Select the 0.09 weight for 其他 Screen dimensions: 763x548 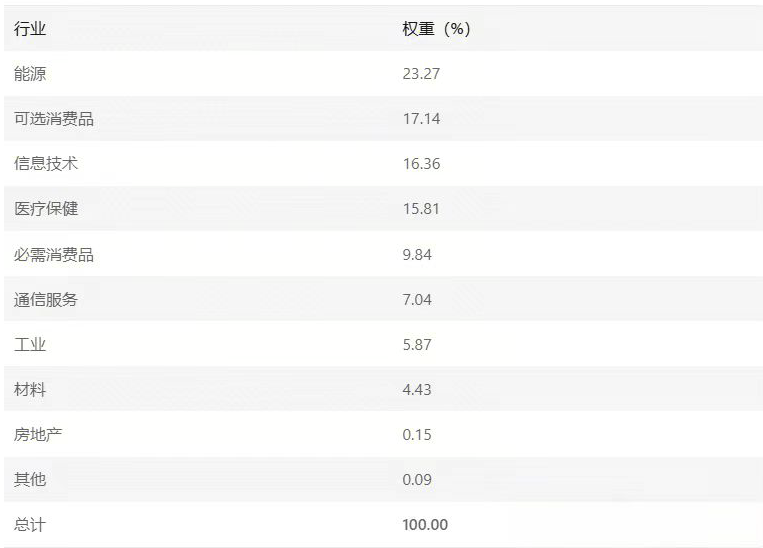coord(417,479)
